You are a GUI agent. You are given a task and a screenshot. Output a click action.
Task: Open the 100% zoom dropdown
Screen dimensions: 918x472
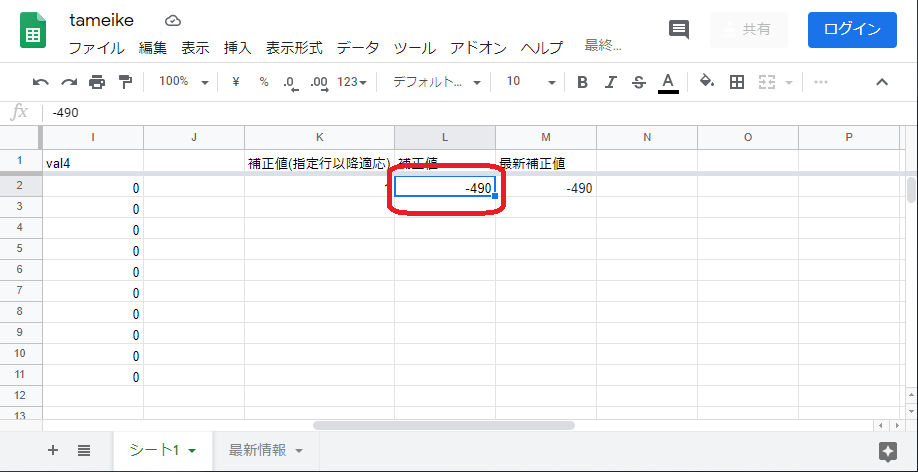183,82
